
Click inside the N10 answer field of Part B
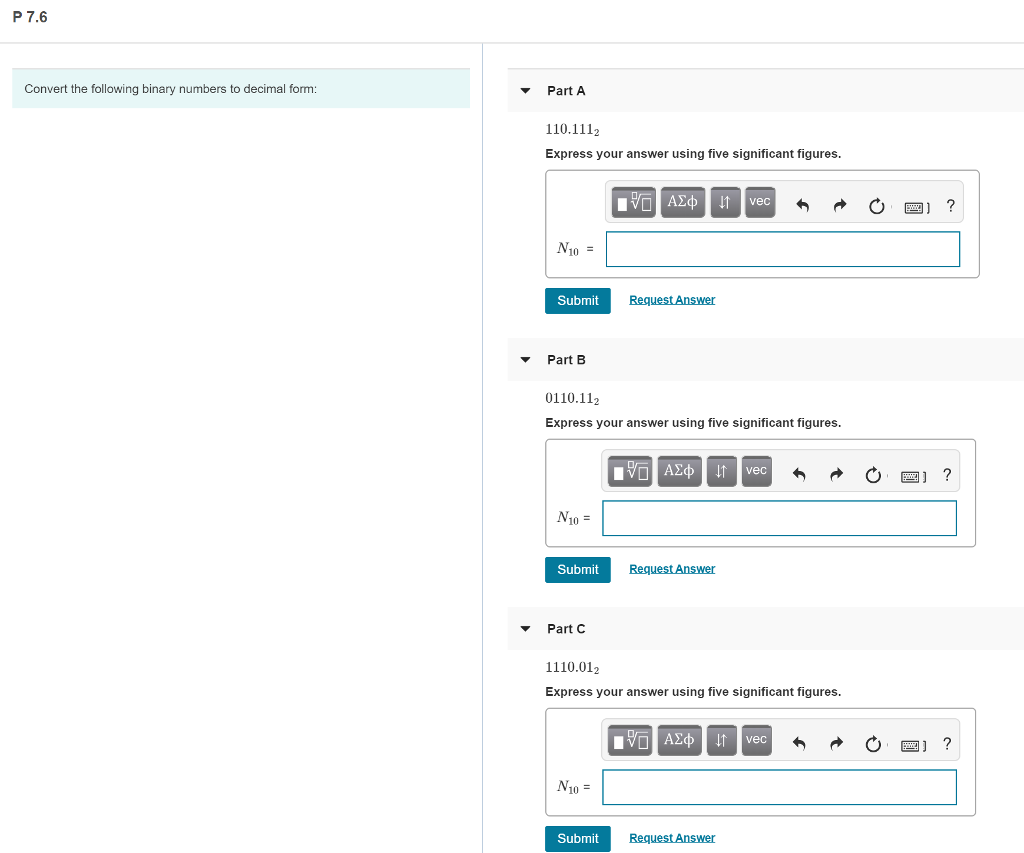pos(779,518)
